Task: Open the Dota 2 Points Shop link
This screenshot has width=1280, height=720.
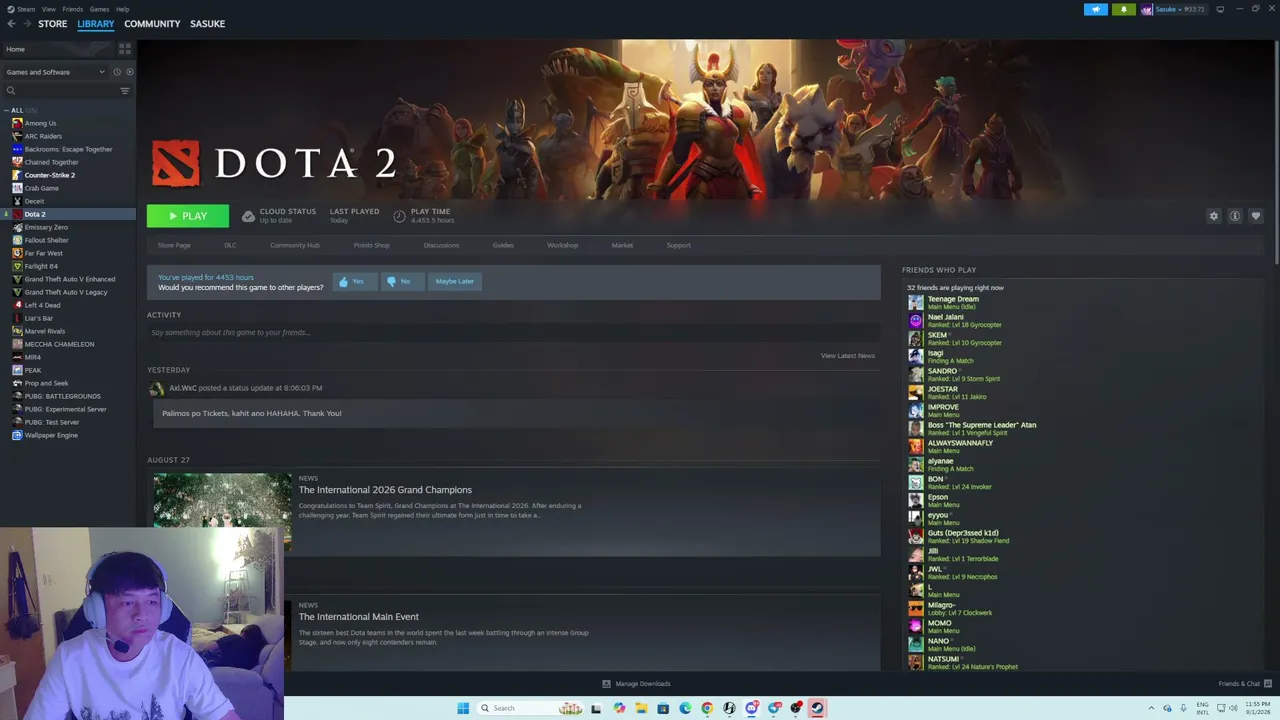Action: [372, 245]
